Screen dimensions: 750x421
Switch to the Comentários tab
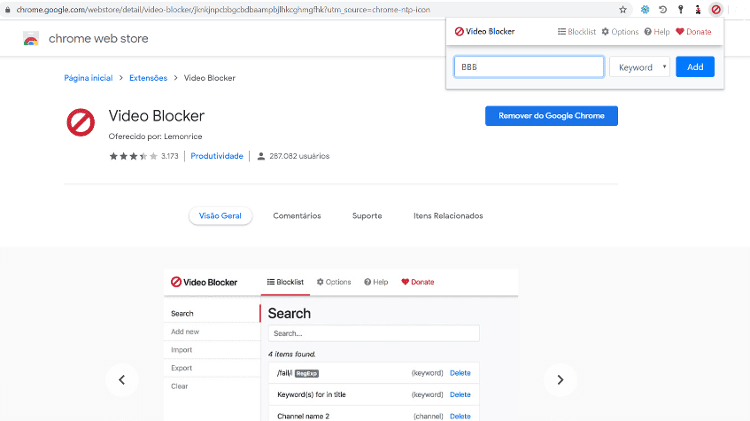click(x=297, y=216)
